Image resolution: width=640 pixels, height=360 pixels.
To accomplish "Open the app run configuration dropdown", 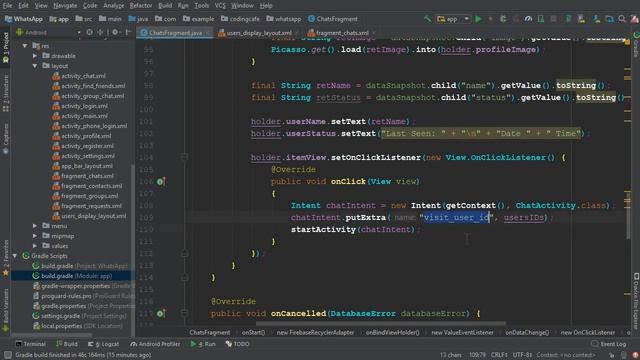I will (x=453, y=19).
